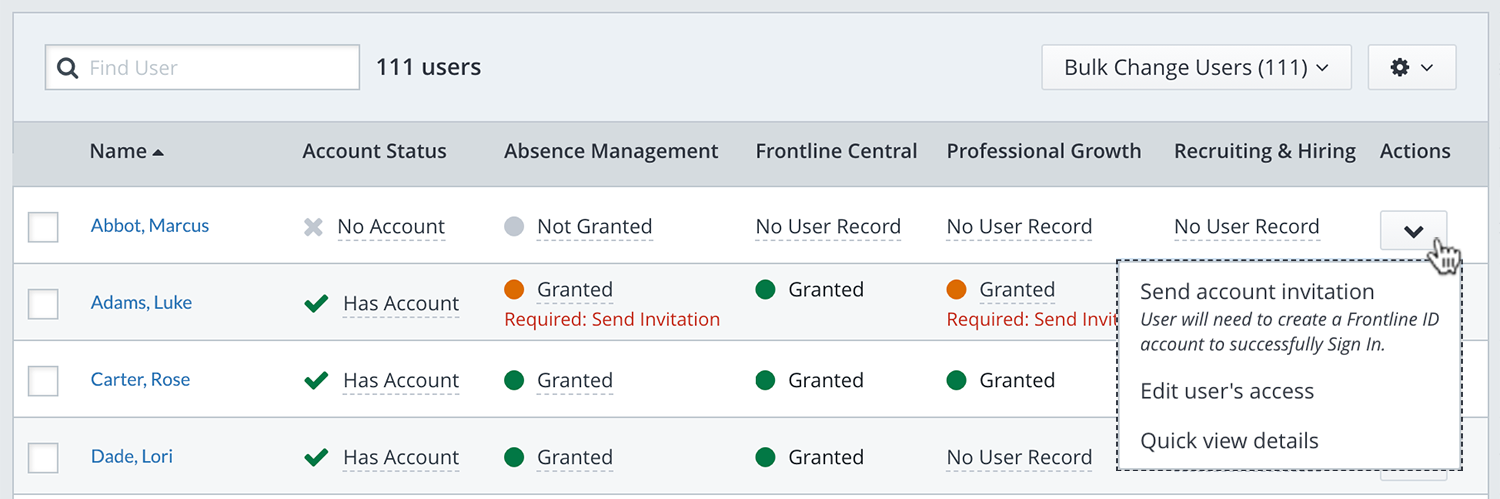
Task: Click the gray X beside No Account
Action: (x=314, y=227)
